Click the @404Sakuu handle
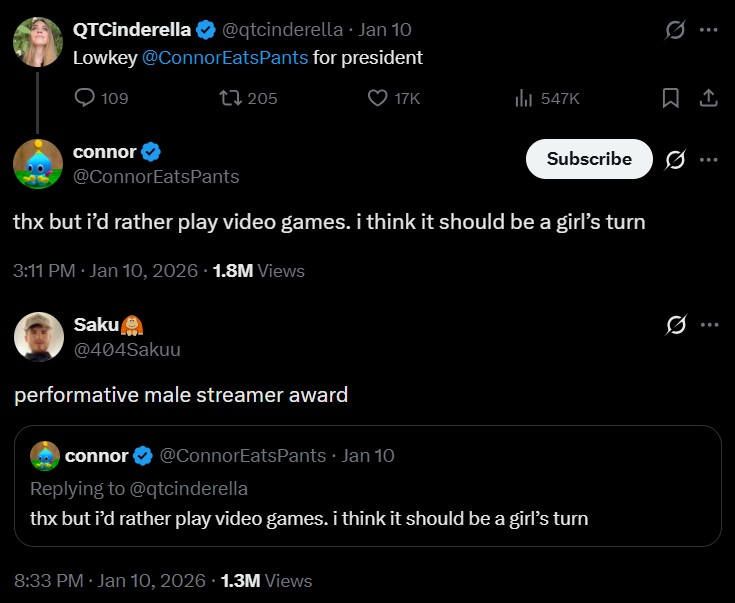Viewport: 735px width, 603px height. pos(127,349)
